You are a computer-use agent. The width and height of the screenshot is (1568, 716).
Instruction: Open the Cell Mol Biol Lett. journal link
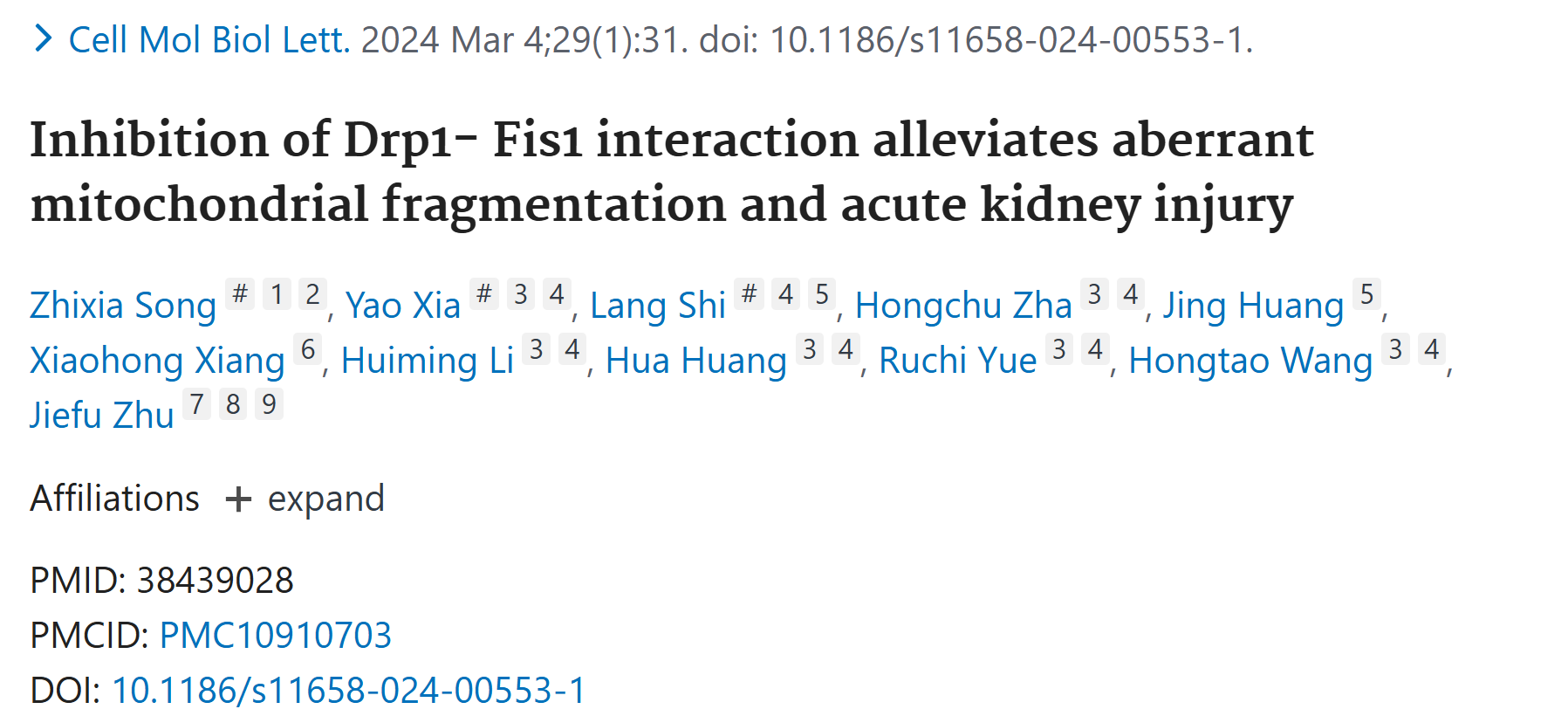(209, 40)
